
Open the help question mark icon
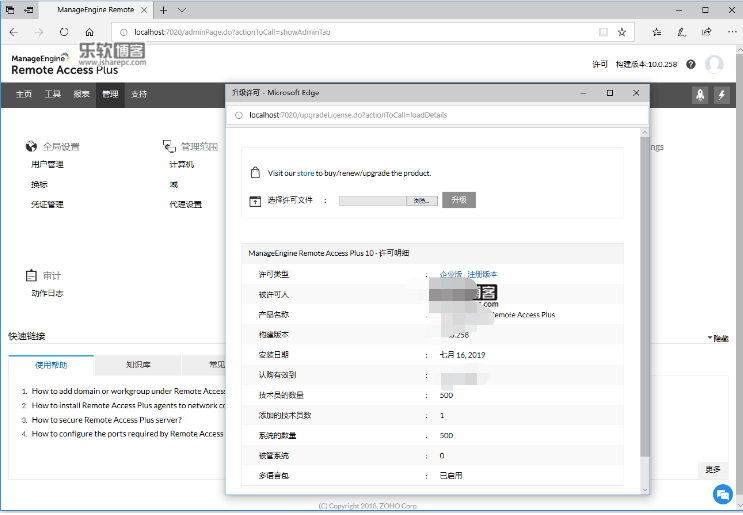click(691, 64)
